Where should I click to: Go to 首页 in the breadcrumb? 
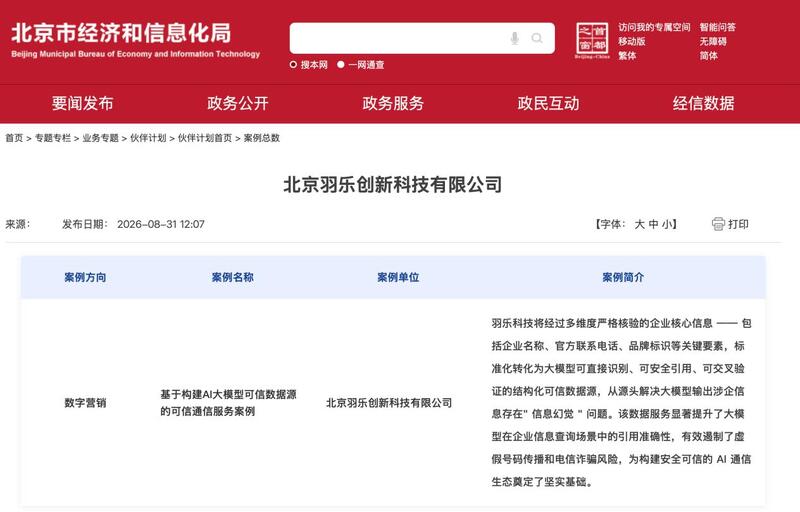click(14, 138)
